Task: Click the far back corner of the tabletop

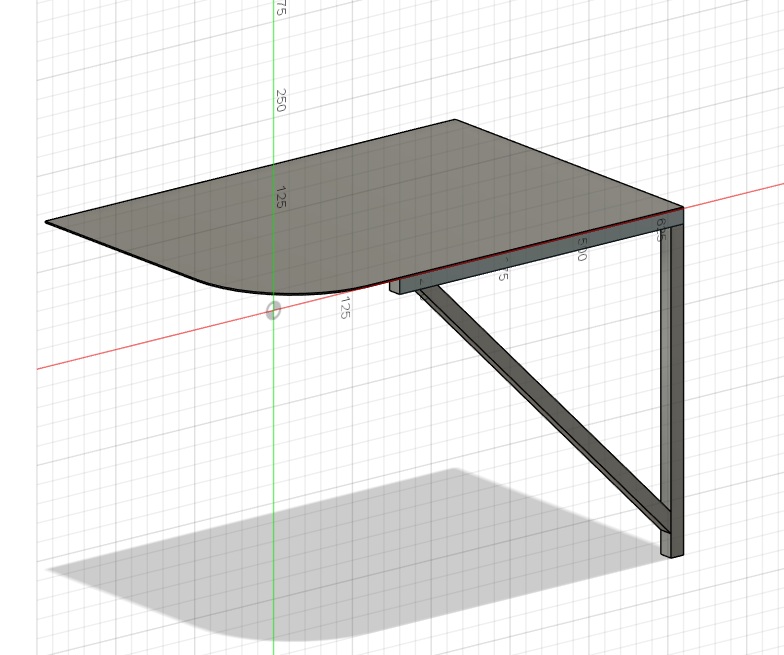Action: pos(456,121)
